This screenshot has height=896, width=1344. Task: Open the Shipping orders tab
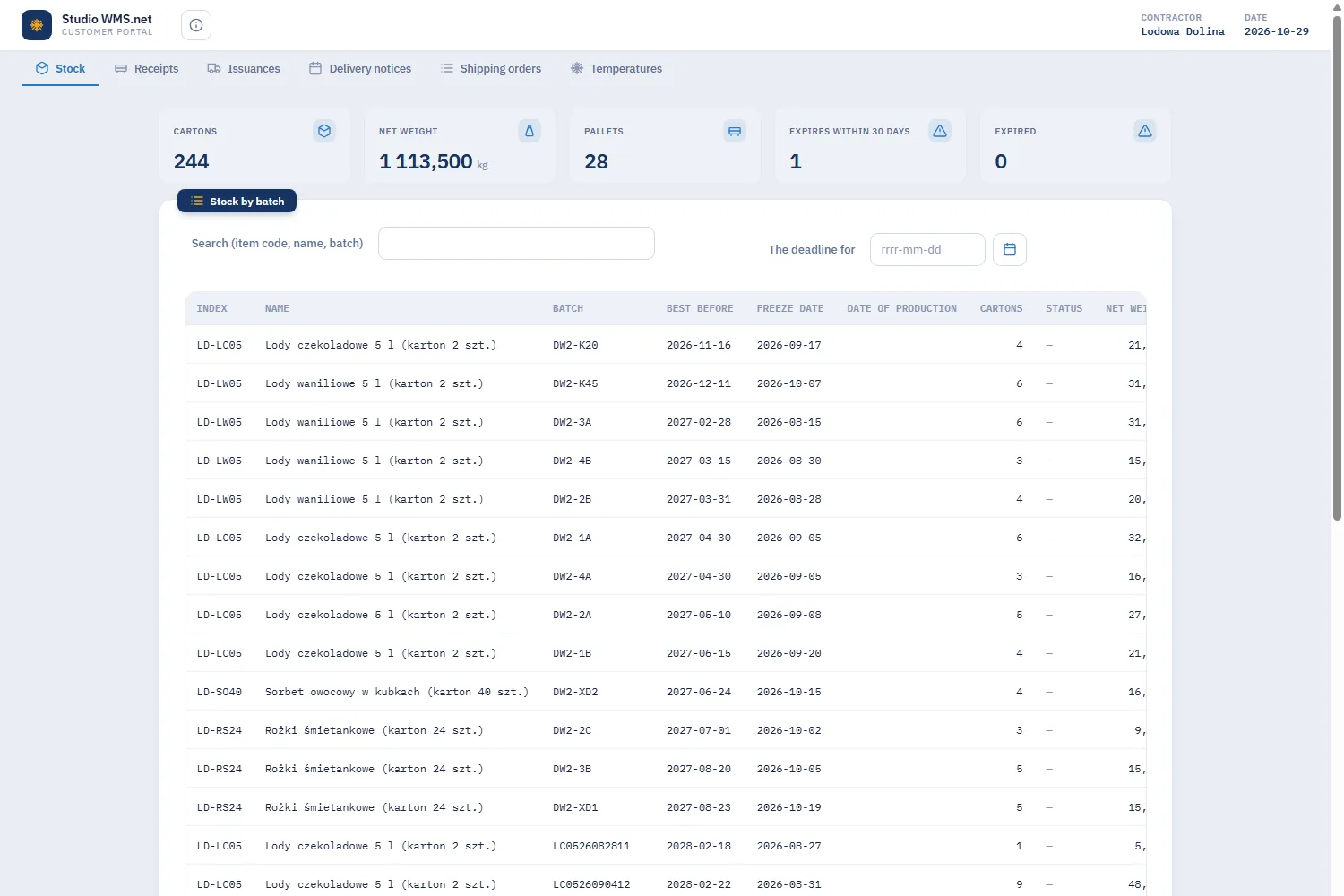(x=491, y=68)
